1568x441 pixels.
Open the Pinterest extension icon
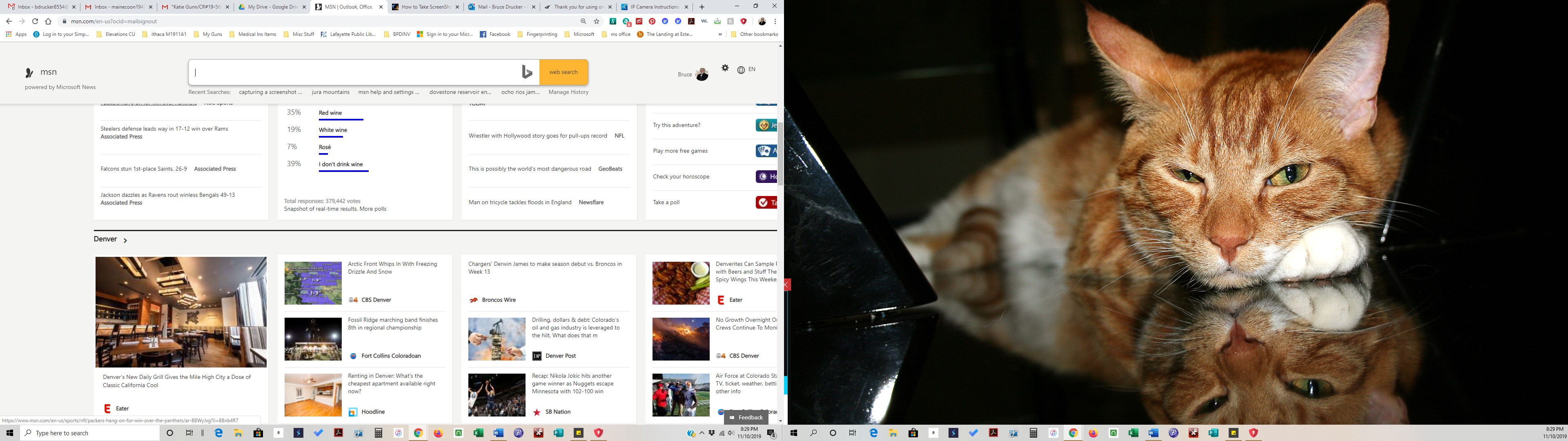pos(652,21)
